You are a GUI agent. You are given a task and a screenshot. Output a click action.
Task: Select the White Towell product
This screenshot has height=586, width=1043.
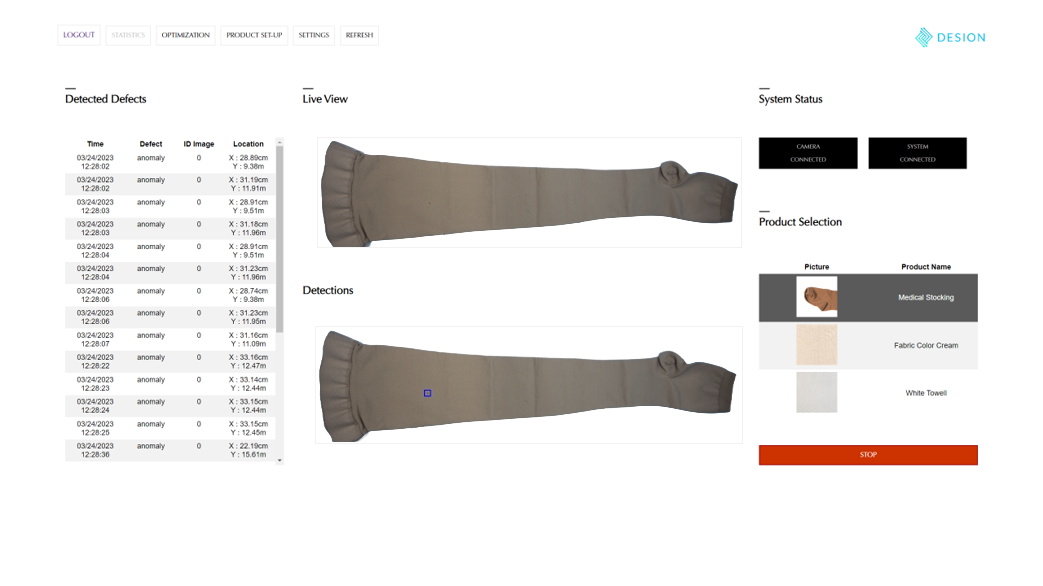(x=868, y=393)
